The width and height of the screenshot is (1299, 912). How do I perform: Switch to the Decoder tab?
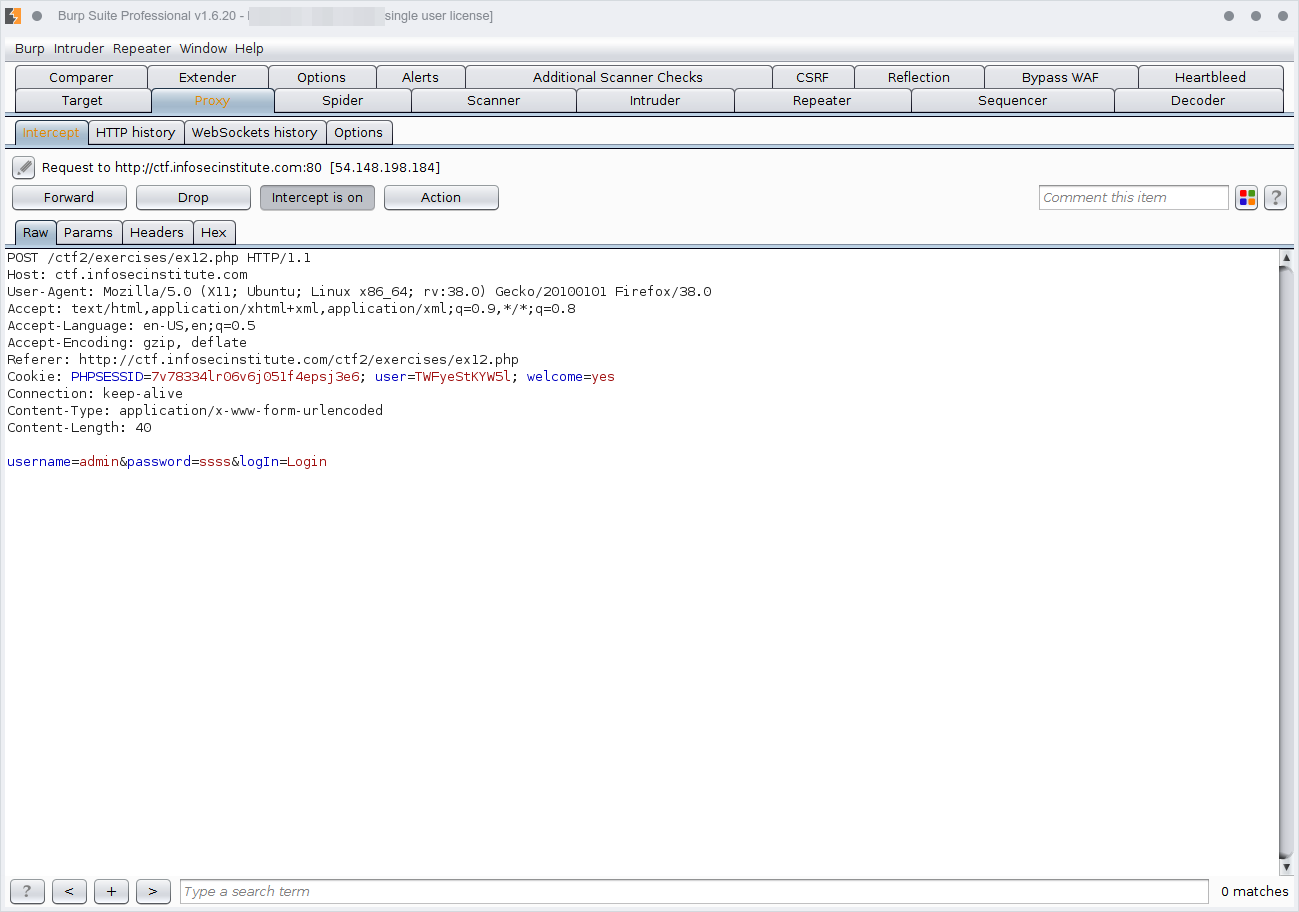tap(1198, 101)
